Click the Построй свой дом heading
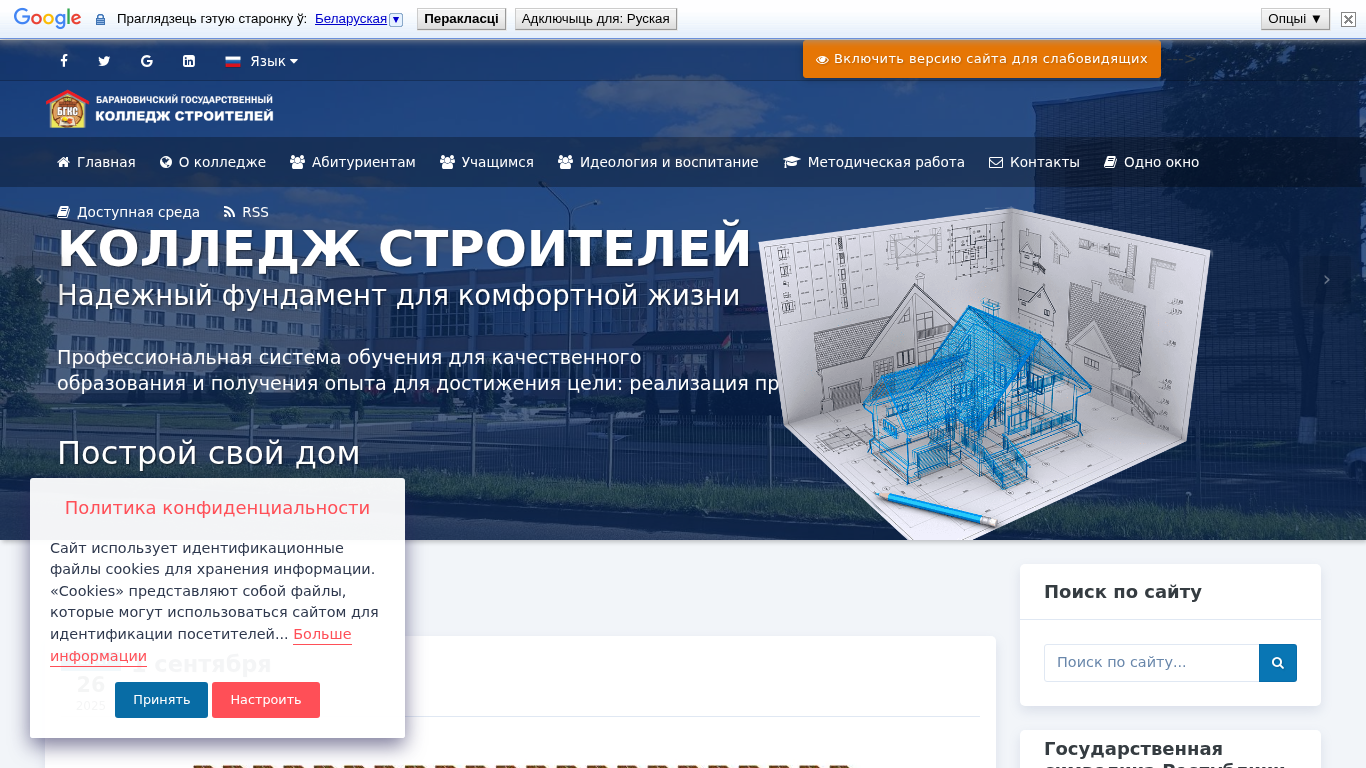This screenshot has height=768, width=1366. (x=208, y=453)
